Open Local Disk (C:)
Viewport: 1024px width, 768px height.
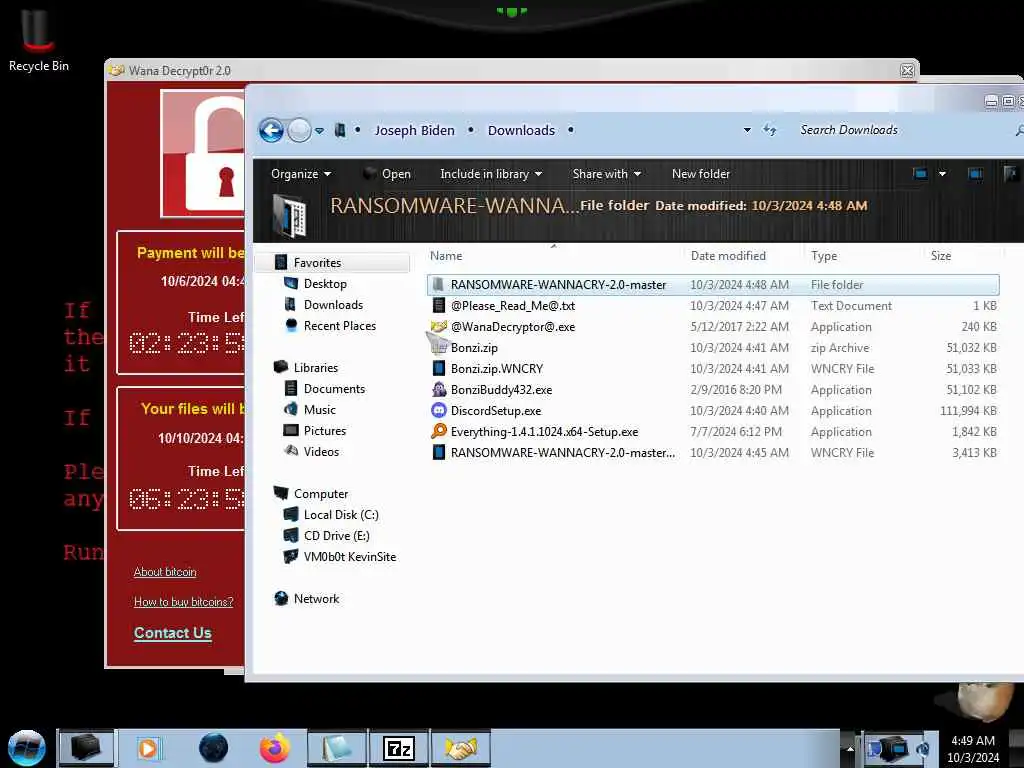(341, 515)
